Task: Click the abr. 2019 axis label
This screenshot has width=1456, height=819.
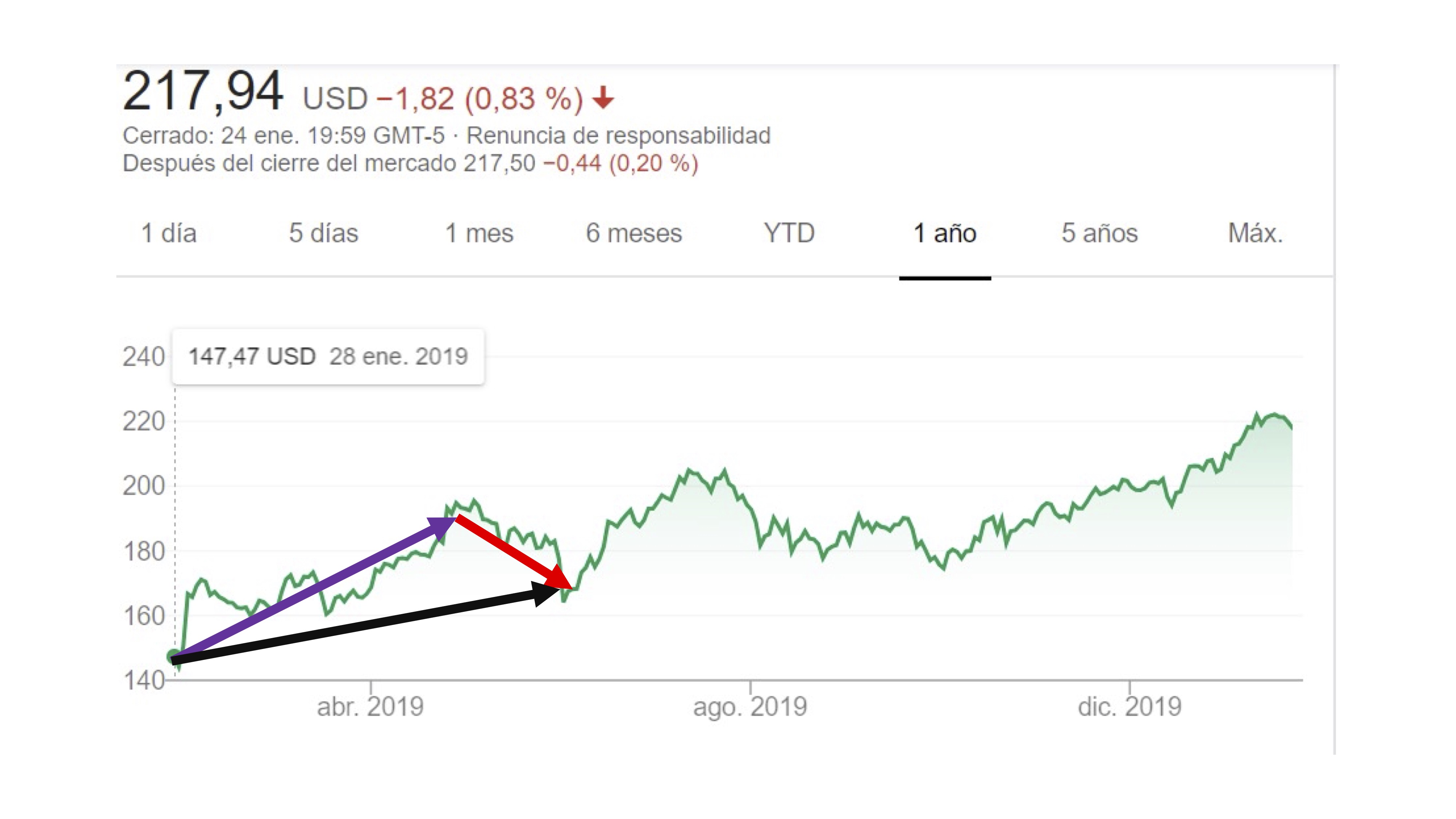Action: tap(370, 707)
